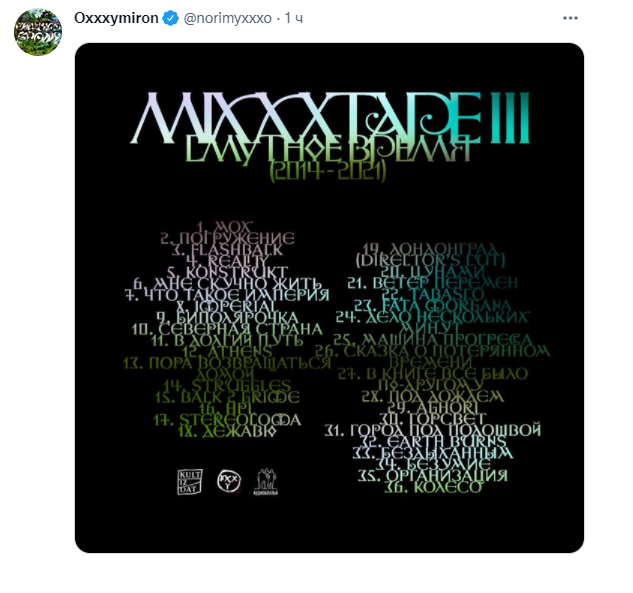
Task: Click track 2 'Погружение' in tracklist
Action: [227, 238]
